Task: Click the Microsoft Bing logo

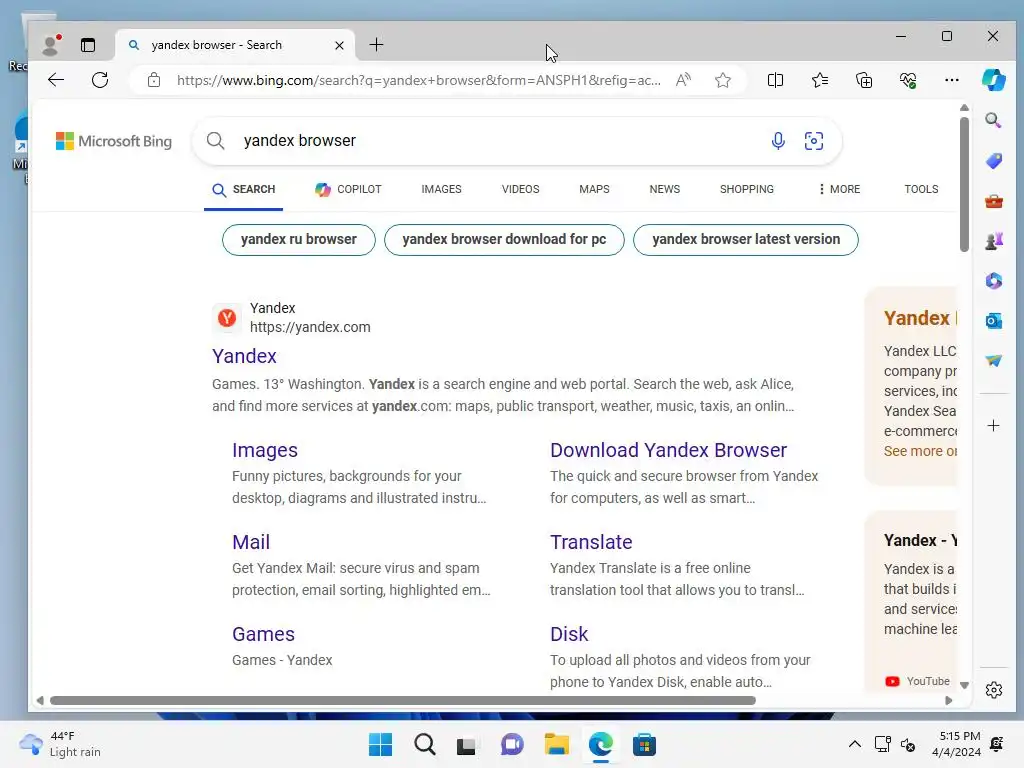Action: click(x=114, y=141)
